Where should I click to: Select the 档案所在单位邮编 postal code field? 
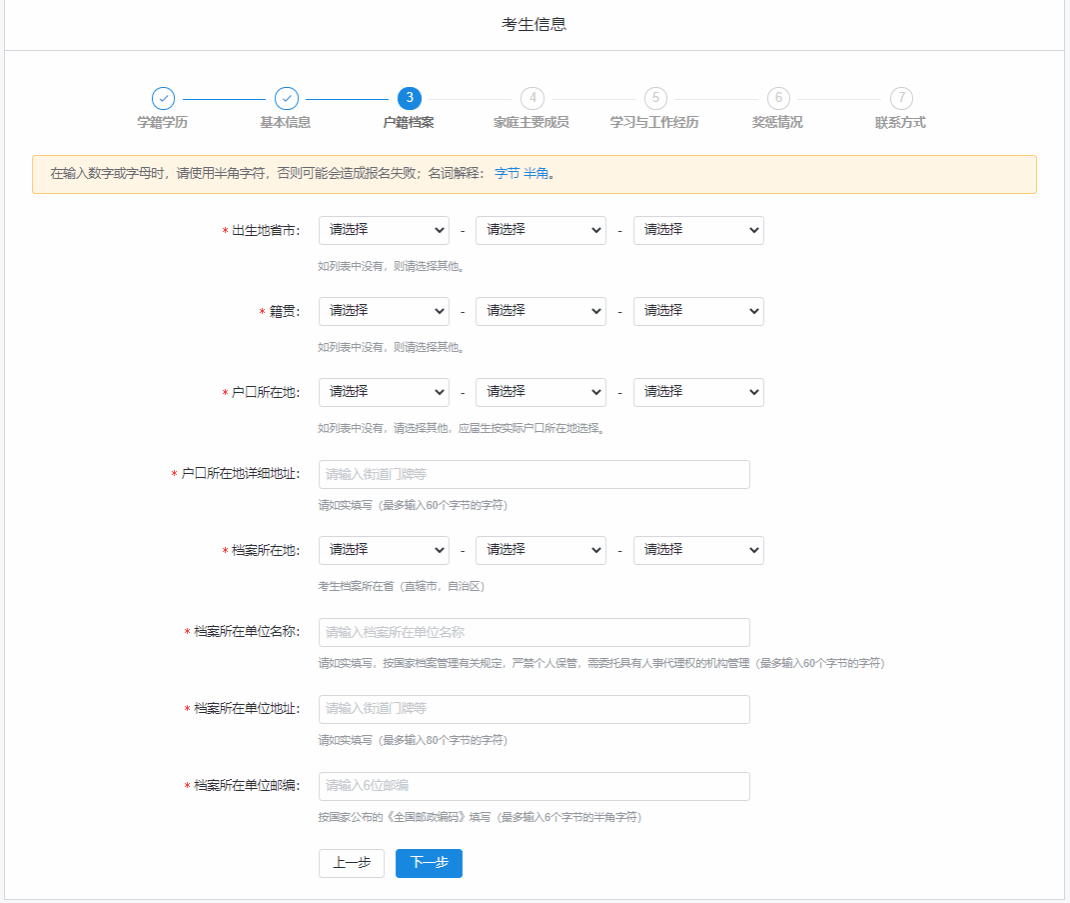[534, 786]
